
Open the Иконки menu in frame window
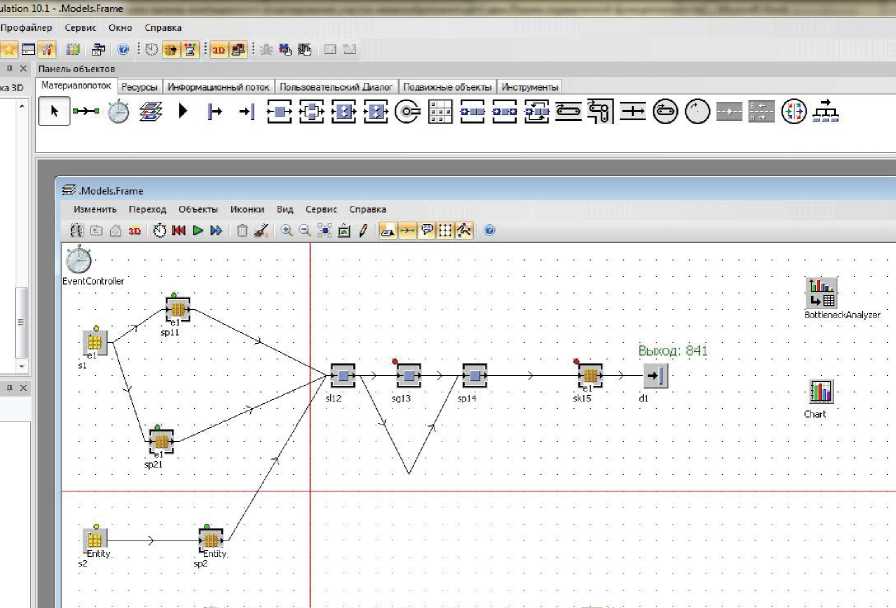tap(247, 210)
